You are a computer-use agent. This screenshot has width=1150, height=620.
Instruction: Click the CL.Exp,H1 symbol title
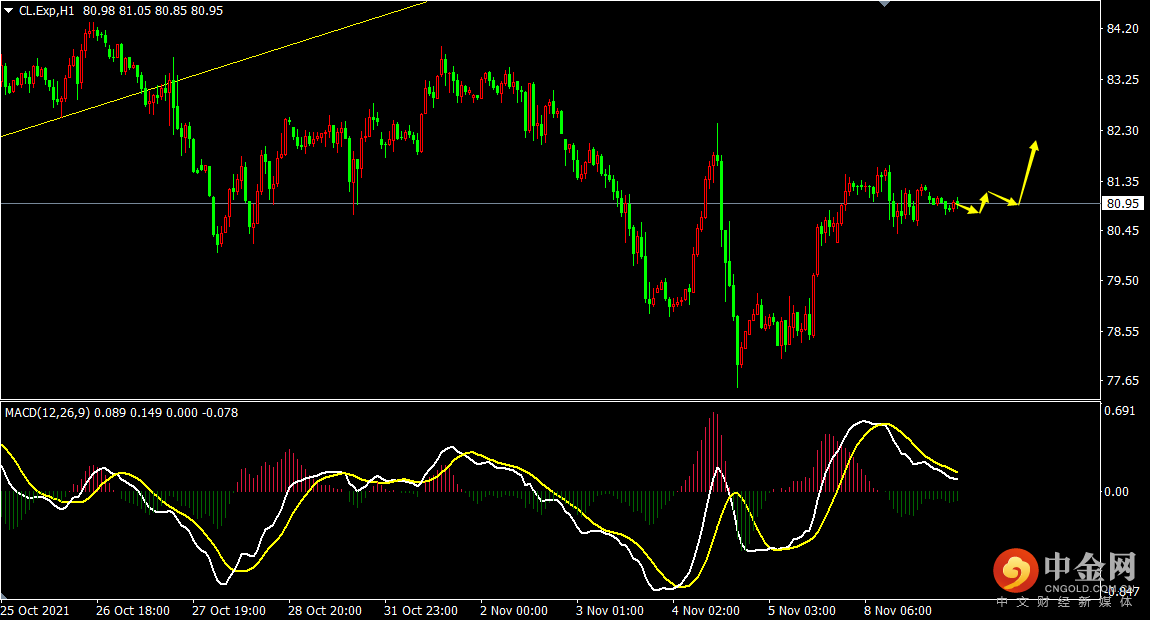[47, 11]
